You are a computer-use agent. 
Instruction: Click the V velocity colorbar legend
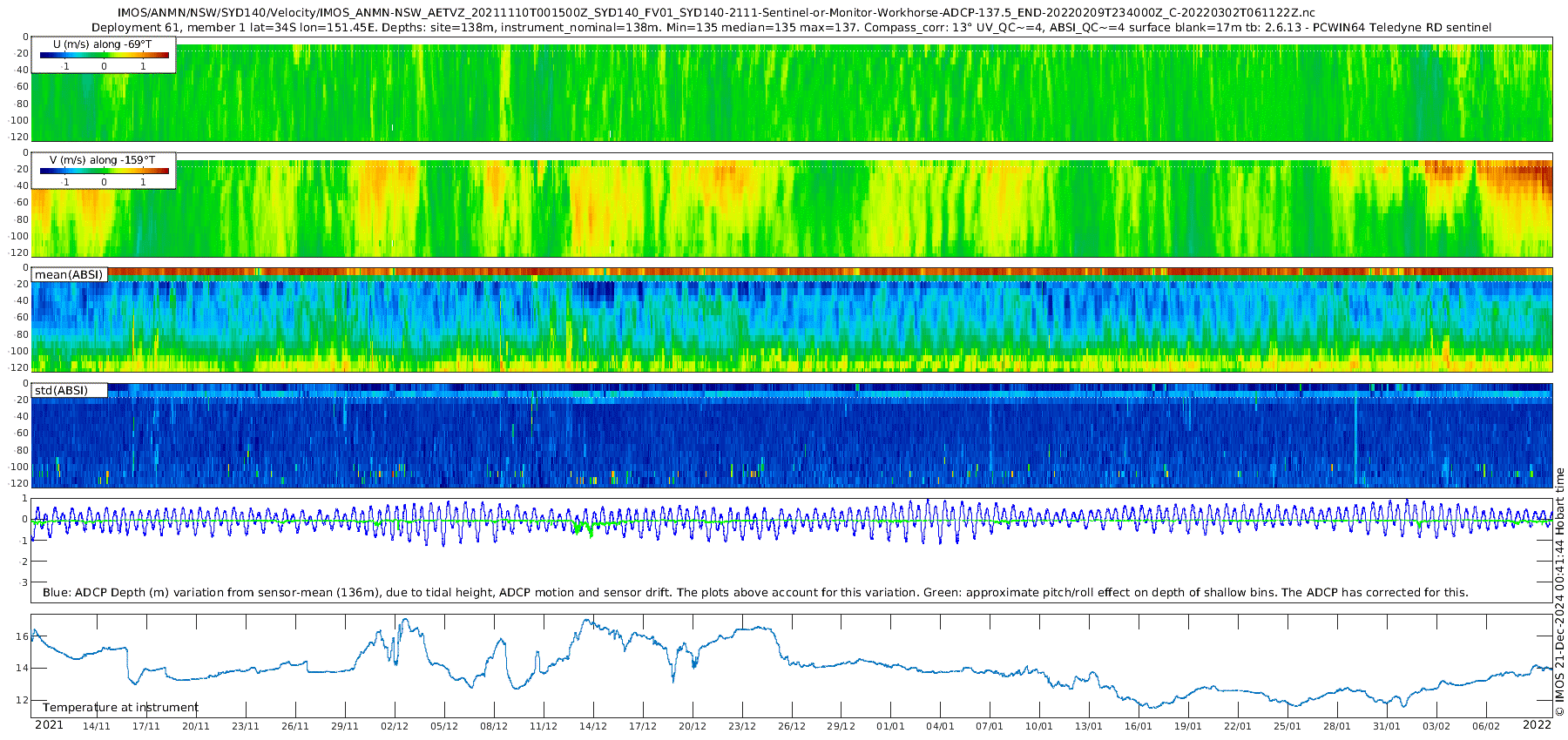[x=104, y=171]
